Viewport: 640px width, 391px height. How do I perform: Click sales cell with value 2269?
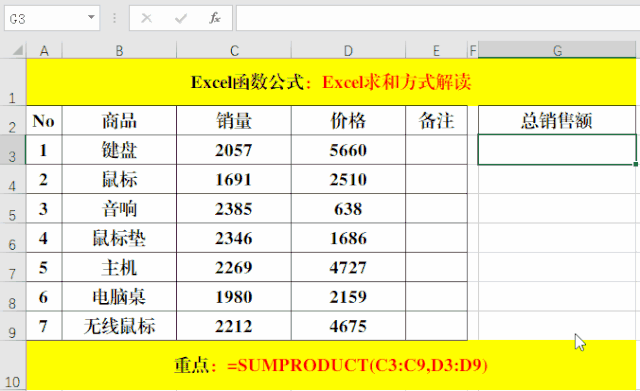234,267
